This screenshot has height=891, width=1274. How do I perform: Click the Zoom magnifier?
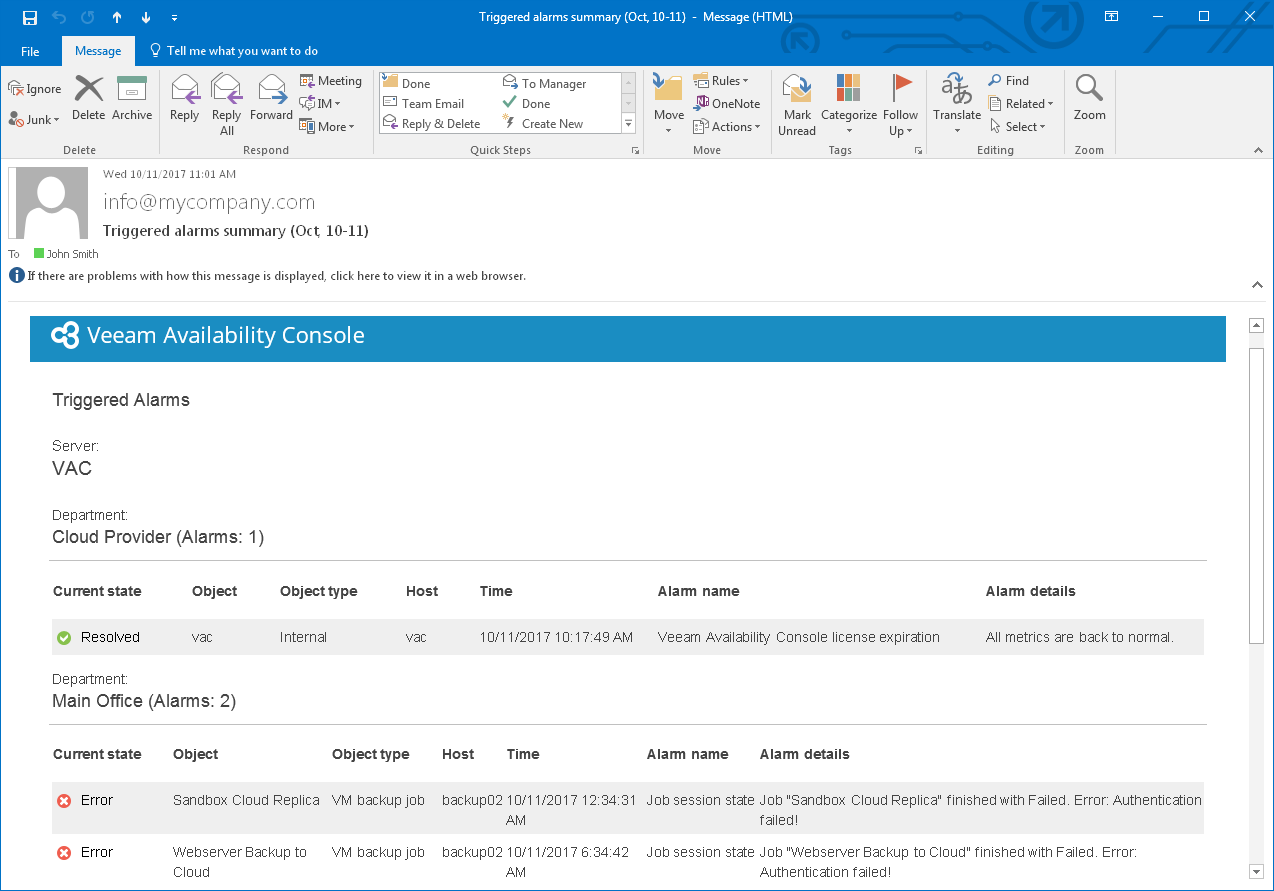(1089, 99)
